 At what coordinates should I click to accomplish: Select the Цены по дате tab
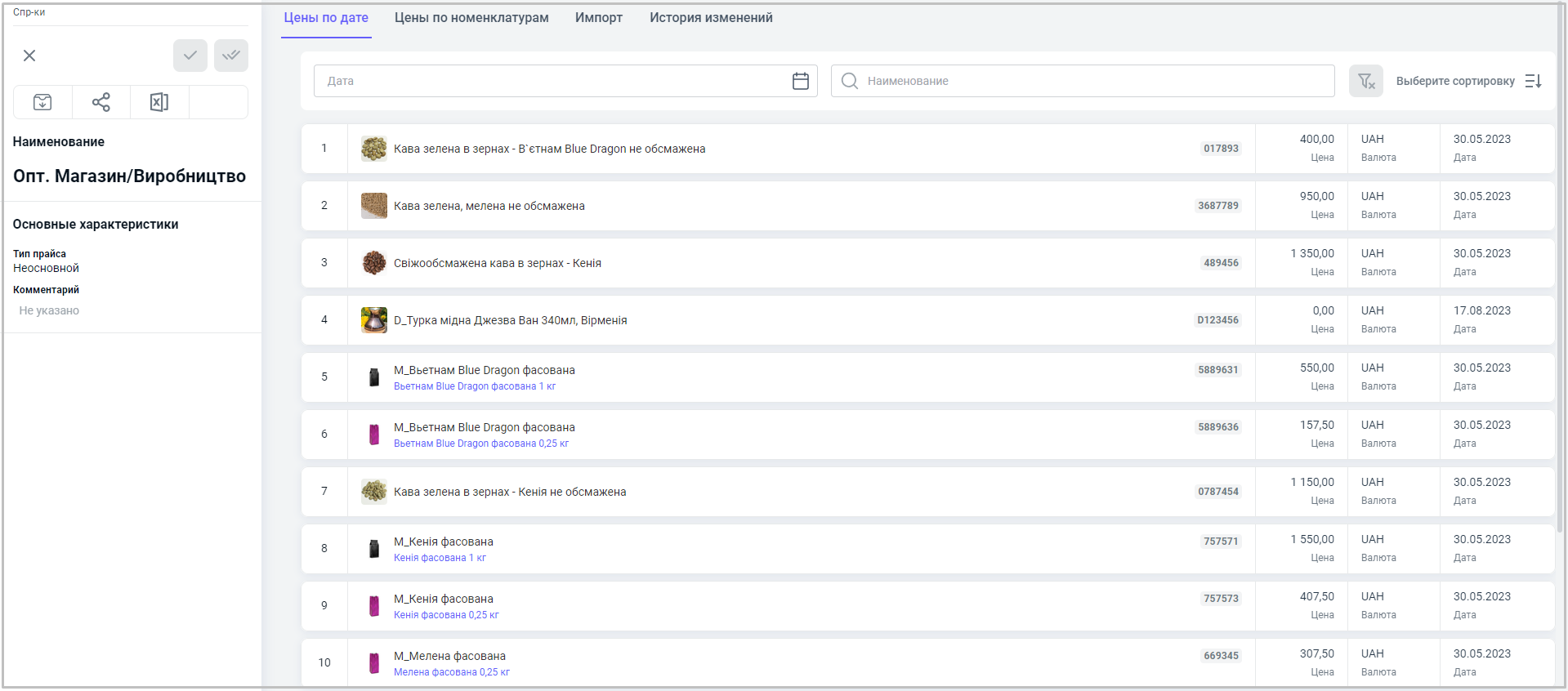tap(326, 18)
